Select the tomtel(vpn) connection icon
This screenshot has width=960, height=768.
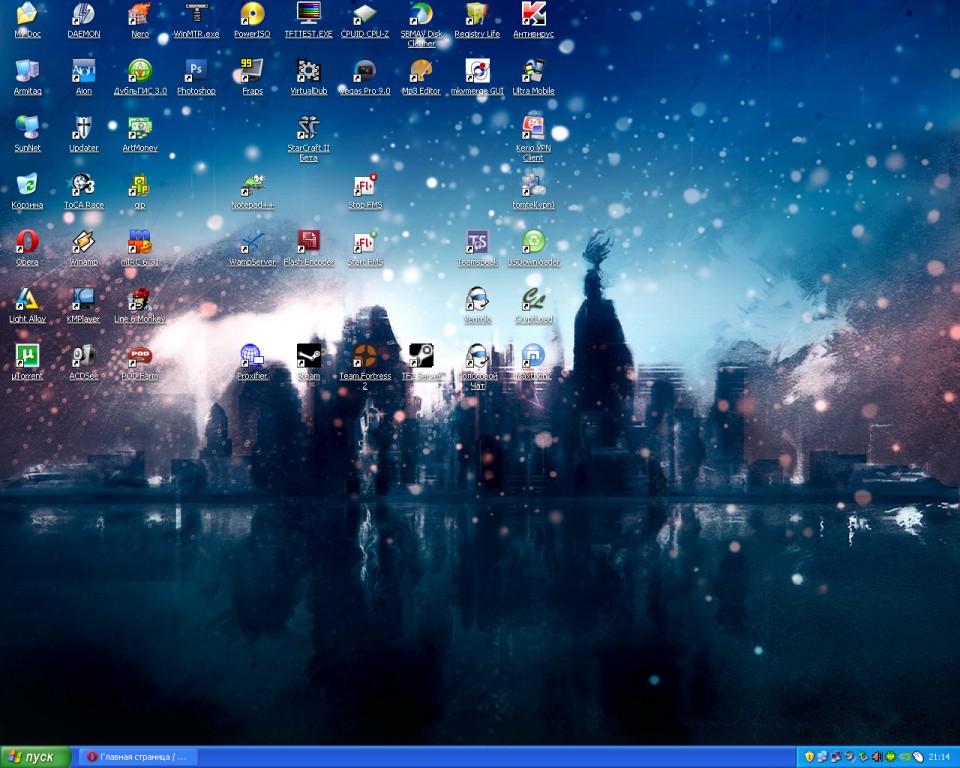pyautogui.click(x=533, y=185)
